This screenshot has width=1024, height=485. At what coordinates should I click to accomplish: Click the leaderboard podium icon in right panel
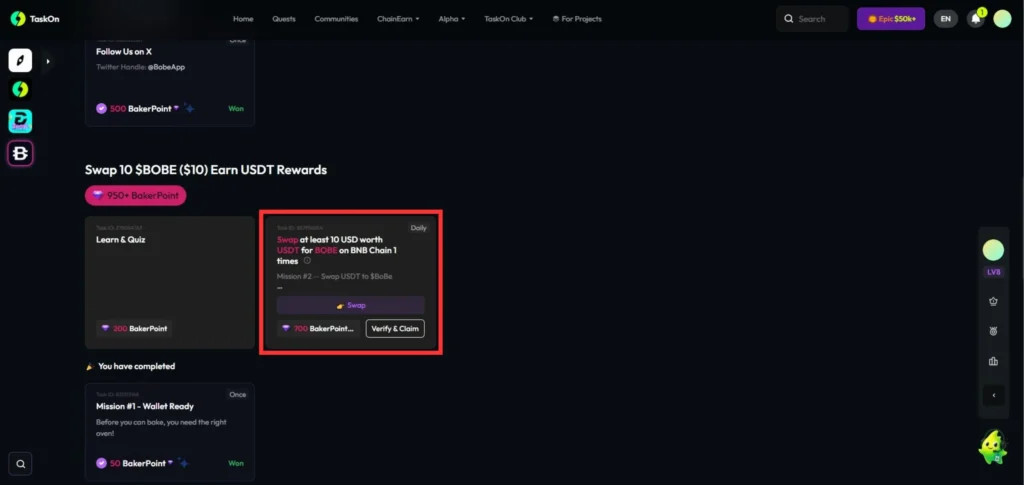pyautogui.click(x=993, y=361)
